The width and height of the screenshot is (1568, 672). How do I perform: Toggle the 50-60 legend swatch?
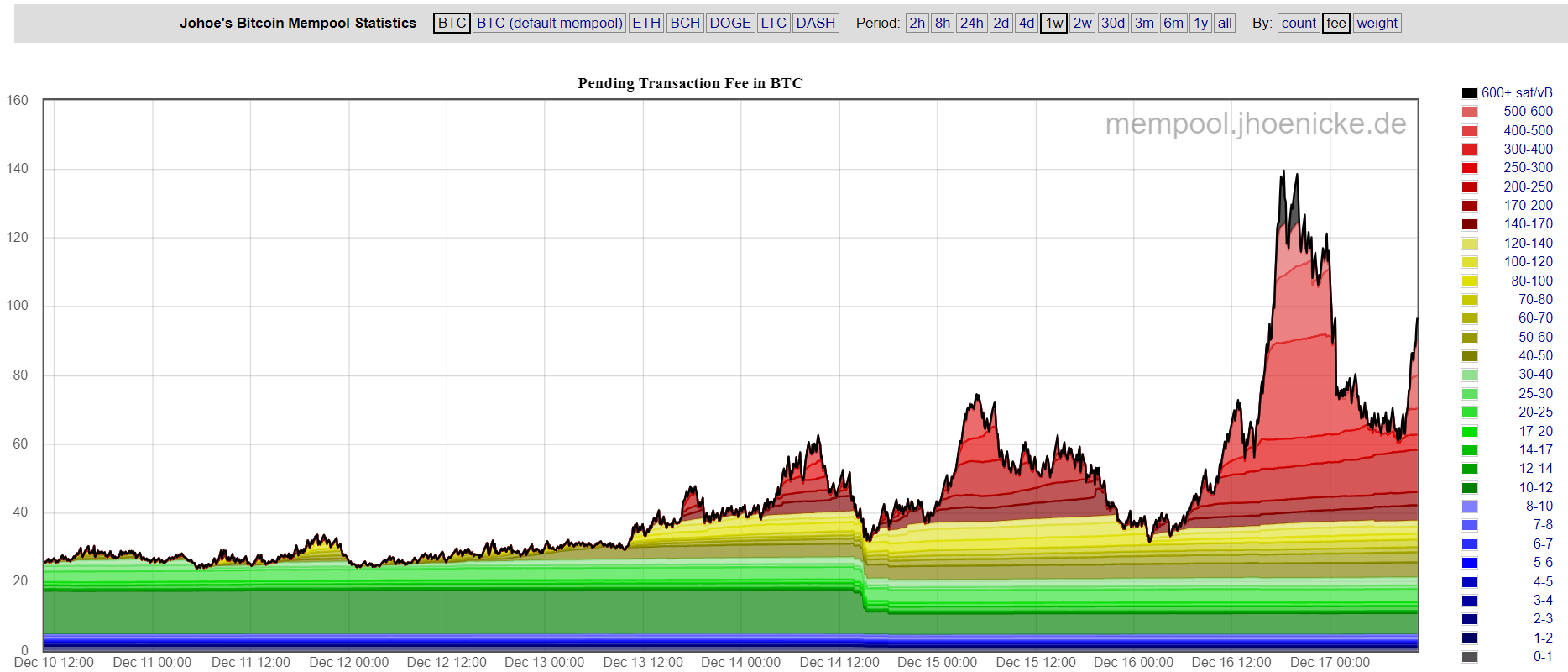[x=1469, y=337]
